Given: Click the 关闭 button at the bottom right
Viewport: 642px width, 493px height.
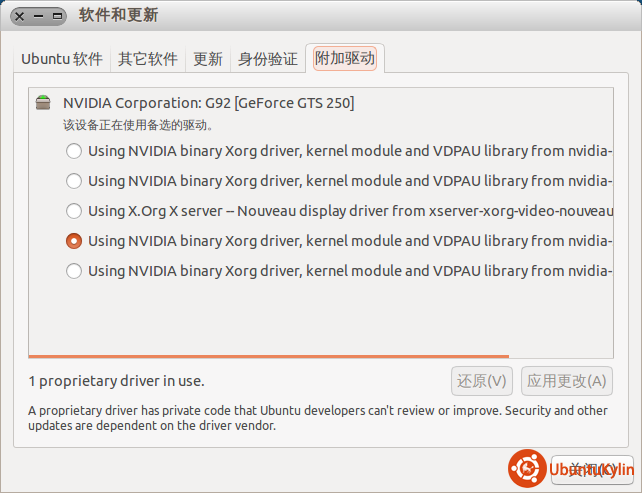Looking at the screenshot, I should click(x=580, y=469).
